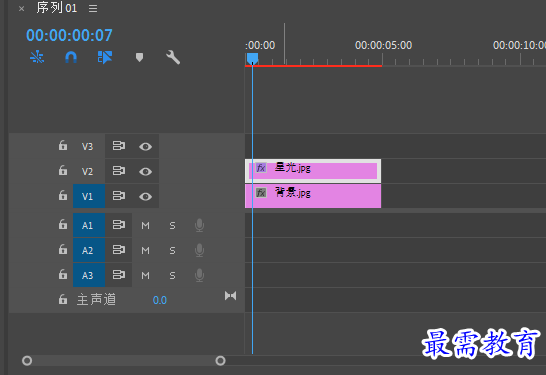Toggle A2 track targeting

[89, 250]
